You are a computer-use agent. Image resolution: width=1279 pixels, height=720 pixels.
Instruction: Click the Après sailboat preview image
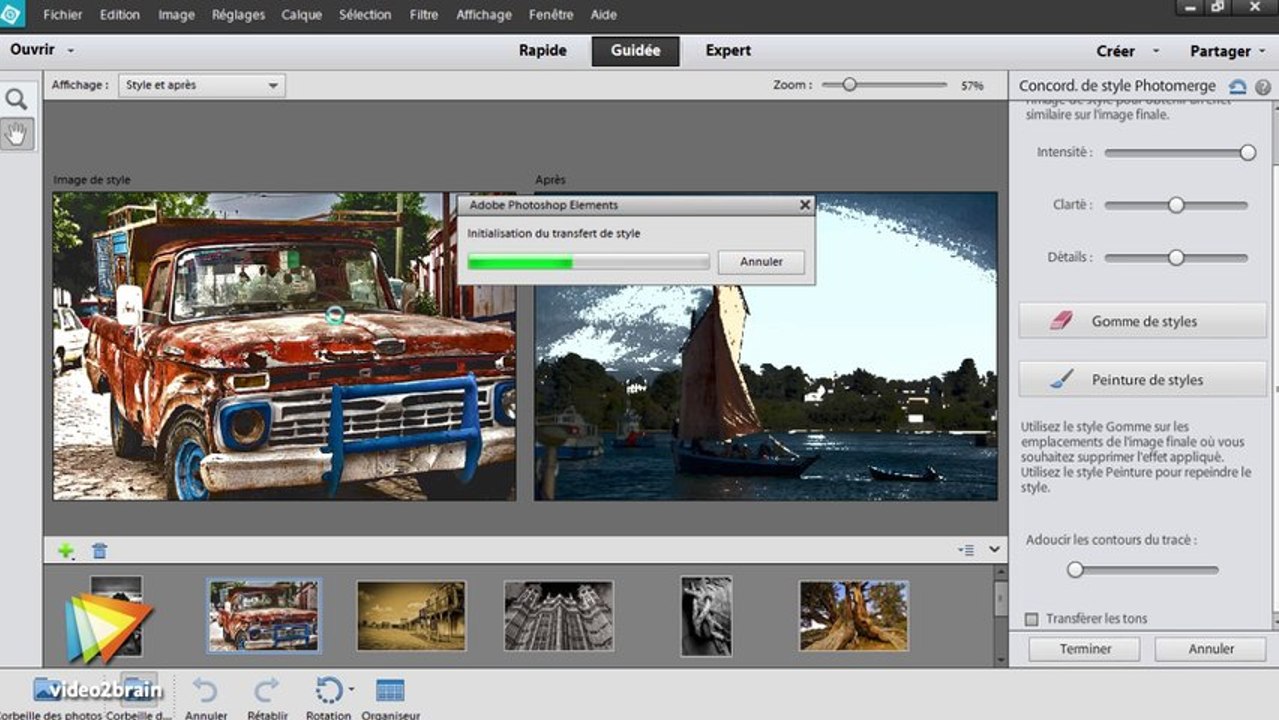pyautogui.click(x=766, y=346)
